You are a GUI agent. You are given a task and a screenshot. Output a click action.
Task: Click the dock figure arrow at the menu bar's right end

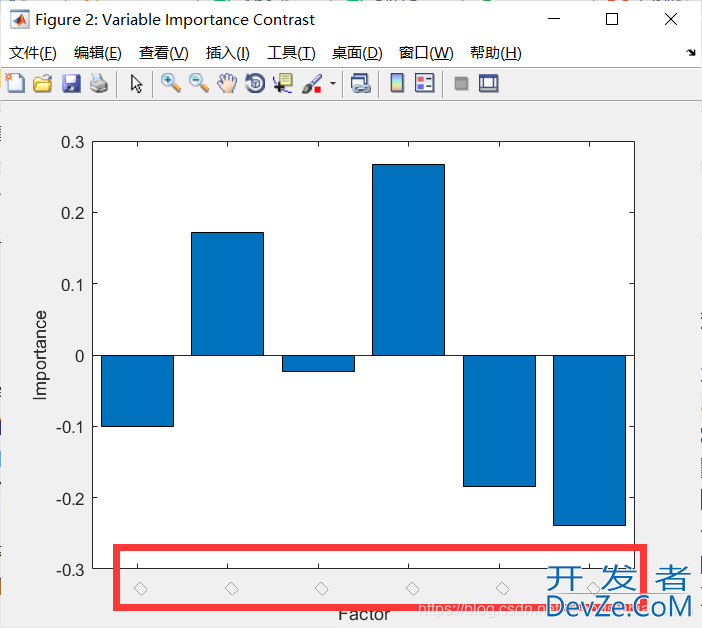click(691, 53)
